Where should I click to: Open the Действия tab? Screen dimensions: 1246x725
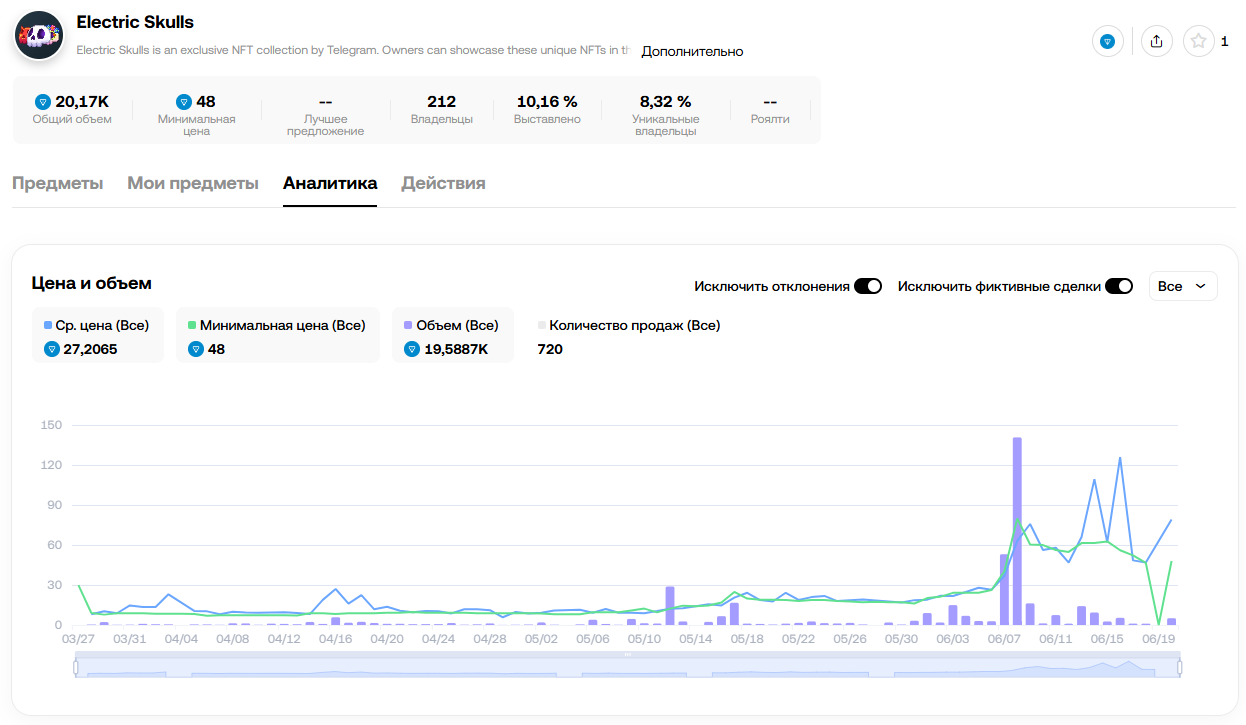[443, 183]
